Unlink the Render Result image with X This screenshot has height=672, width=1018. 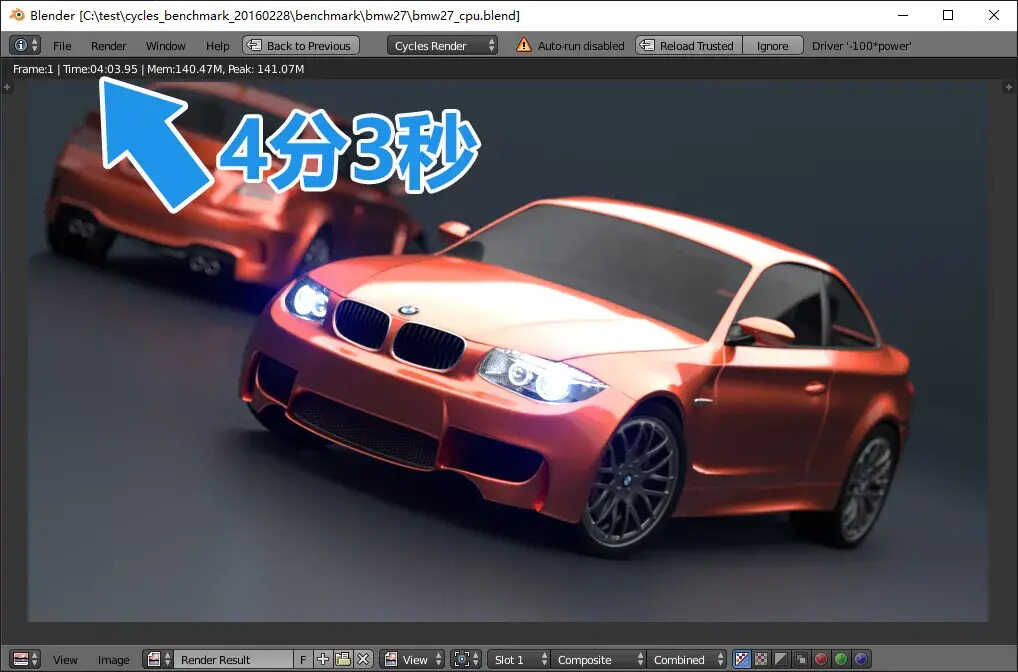pyautogui.click(x=363, y=660)
